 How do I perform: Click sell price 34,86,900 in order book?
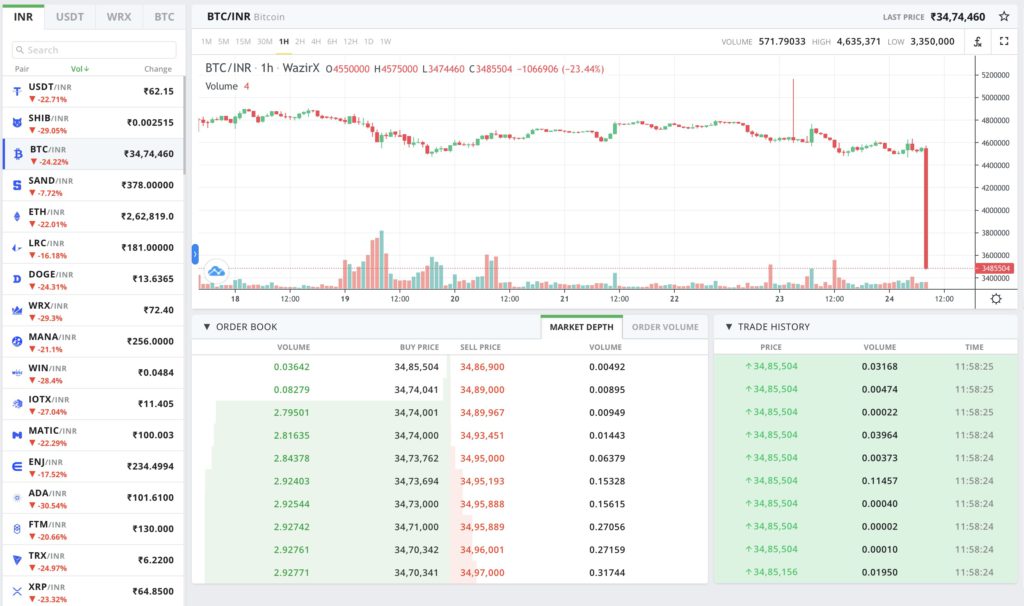[482, 367]
